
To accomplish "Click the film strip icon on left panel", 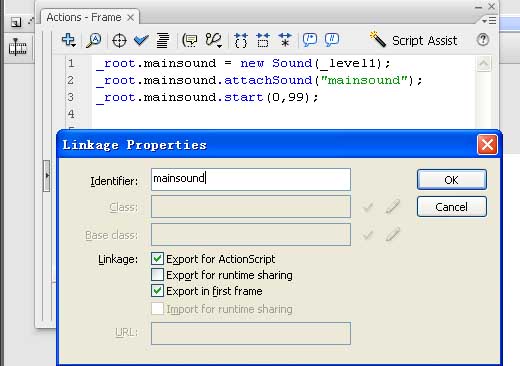I will [x=17, y=47].
